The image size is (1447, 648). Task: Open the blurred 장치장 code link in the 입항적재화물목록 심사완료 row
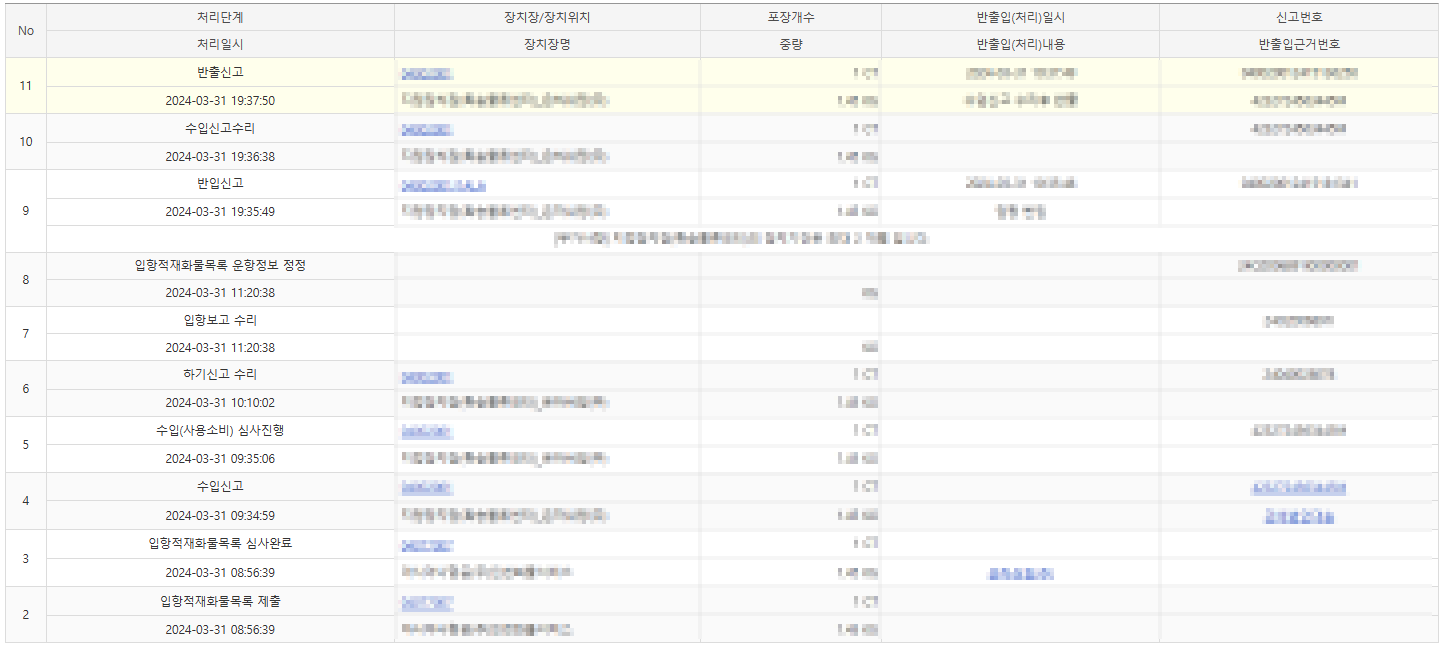pos(427,546)
